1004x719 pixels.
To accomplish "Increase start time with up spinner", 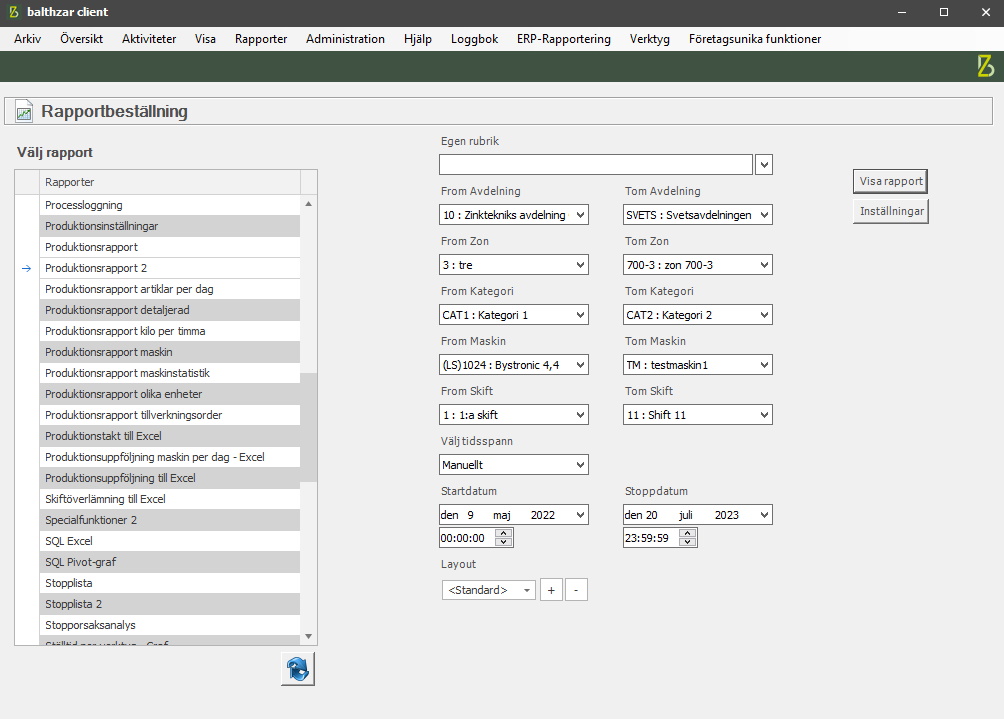I will [x=504, y=533].
